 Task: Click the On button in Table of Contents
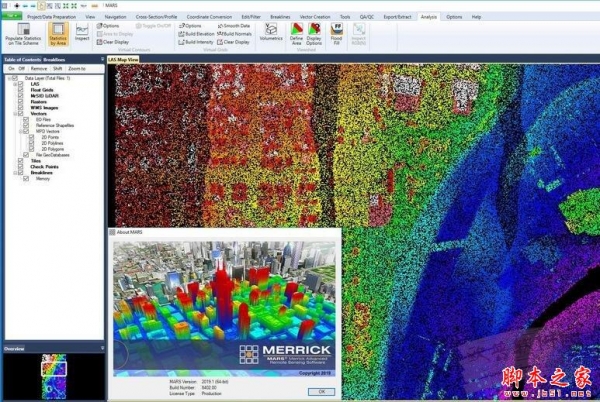pyautogui.click(x=11, y=68)
